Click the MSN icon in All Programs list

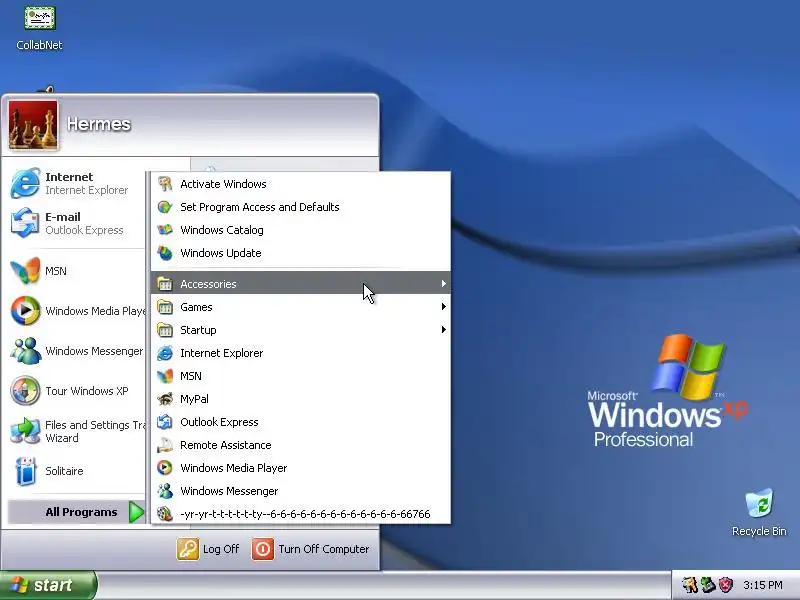tap(165, 376)
